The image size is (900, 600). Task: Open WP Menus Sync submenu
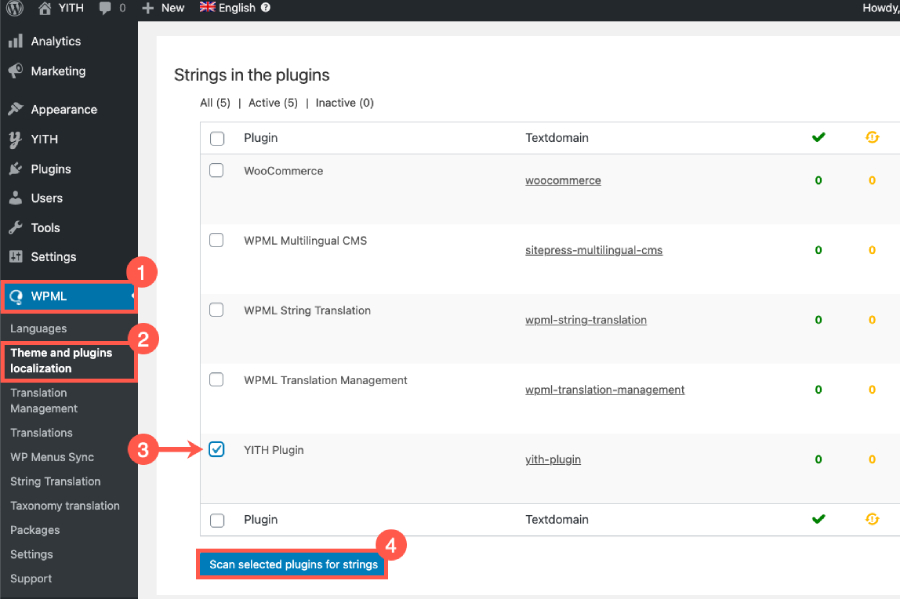(52, 457)
